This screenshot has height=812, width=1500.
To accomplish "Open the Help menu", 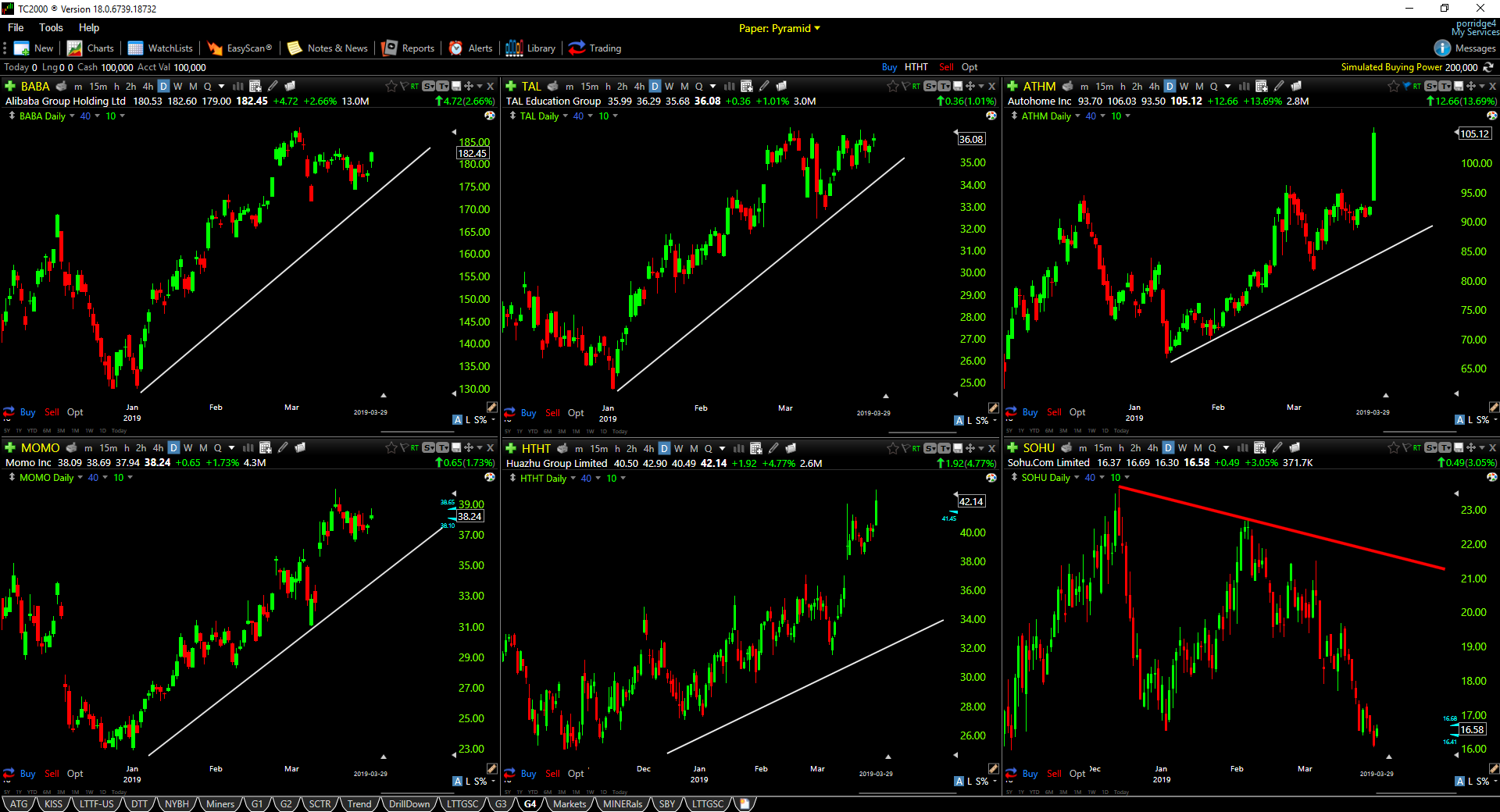I will (x=89, y=27).
